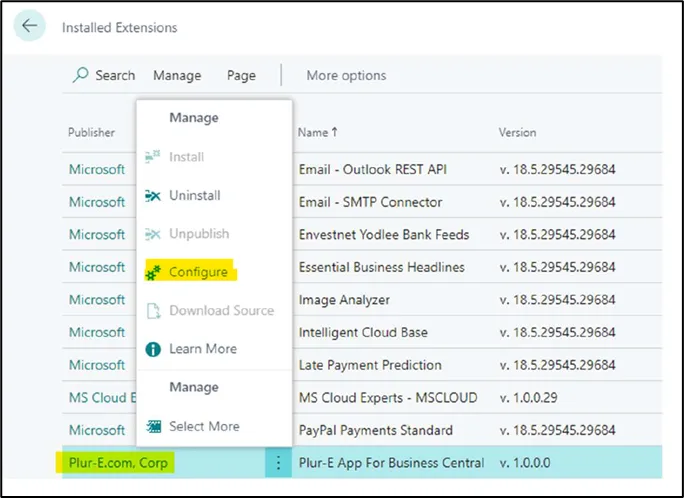Click the Download Source document icon
Screen dimensions: 684x498
153,311
